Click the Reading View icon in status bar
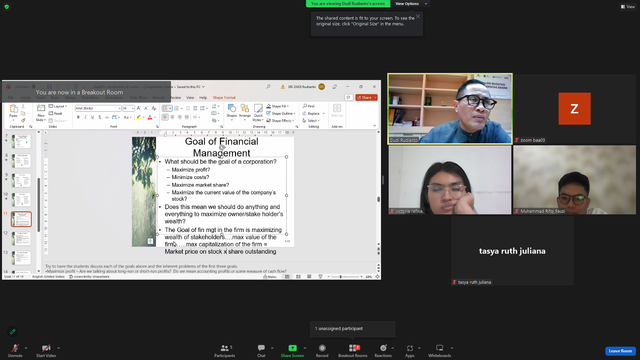 [309, 277]
